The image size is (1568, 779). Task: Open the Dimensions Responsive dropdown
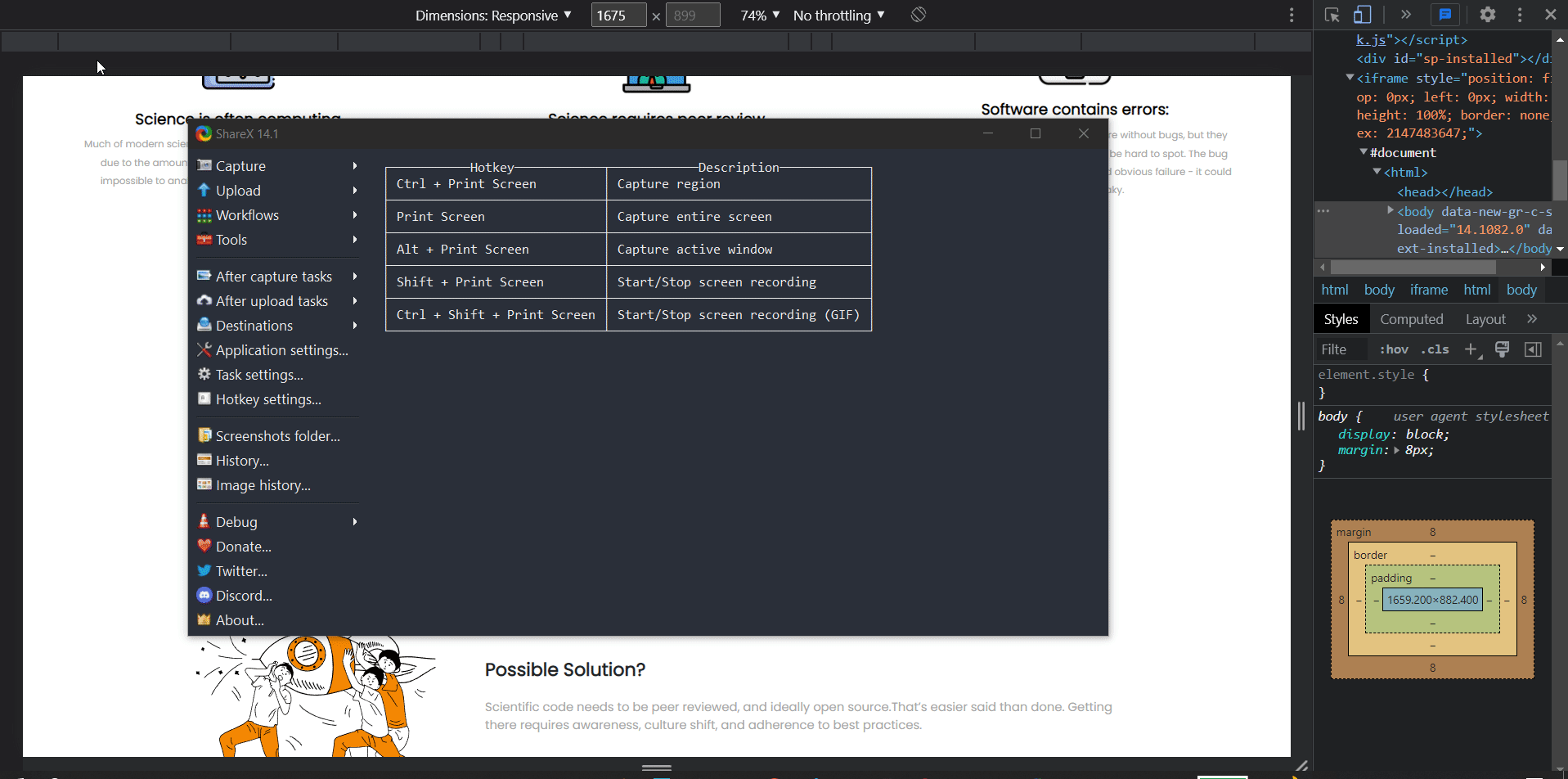coord(493,16)
